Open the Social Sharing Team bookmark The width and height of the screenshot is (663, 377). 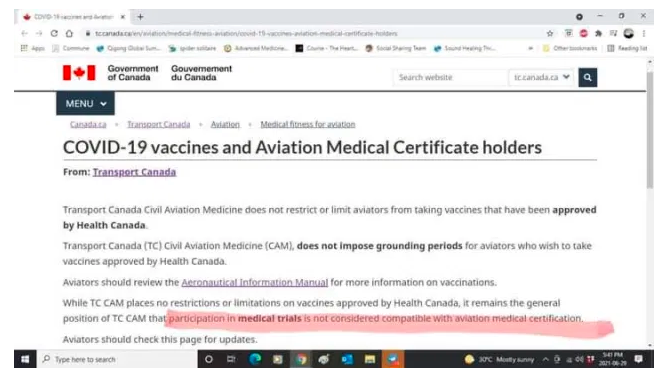[396, 48]
